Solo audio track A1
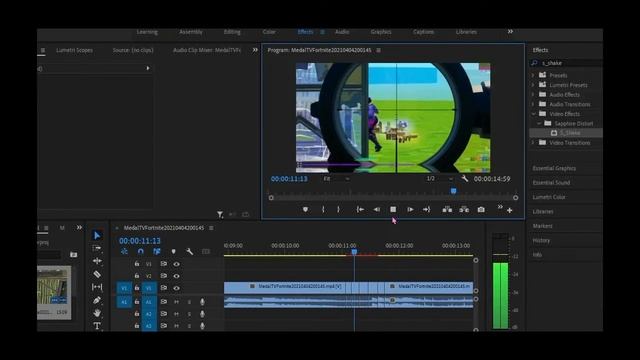The width and height of the screenshot is (640, 360). [x=189, y=302]
